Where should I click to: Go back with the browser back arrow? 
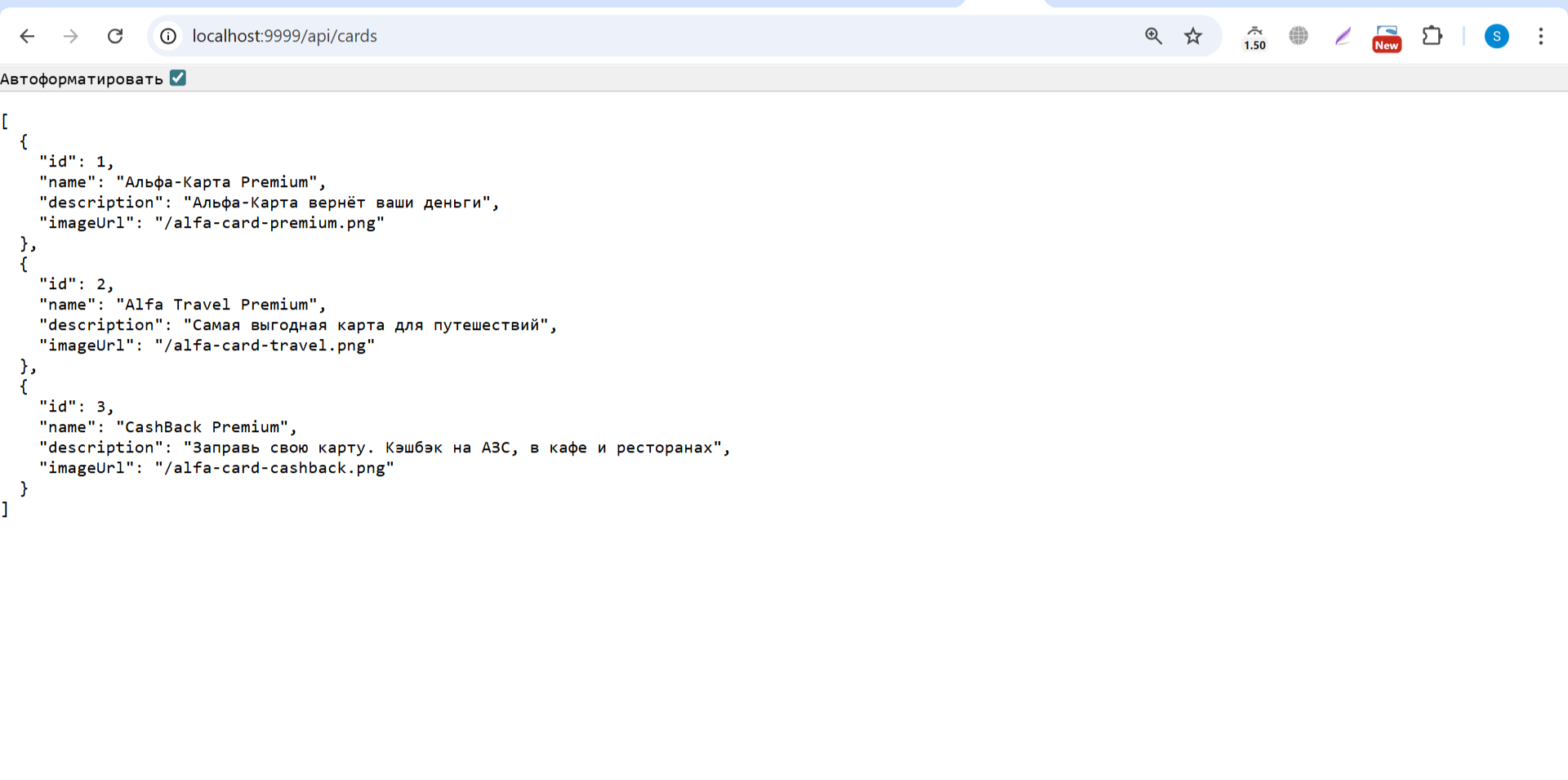27,36
